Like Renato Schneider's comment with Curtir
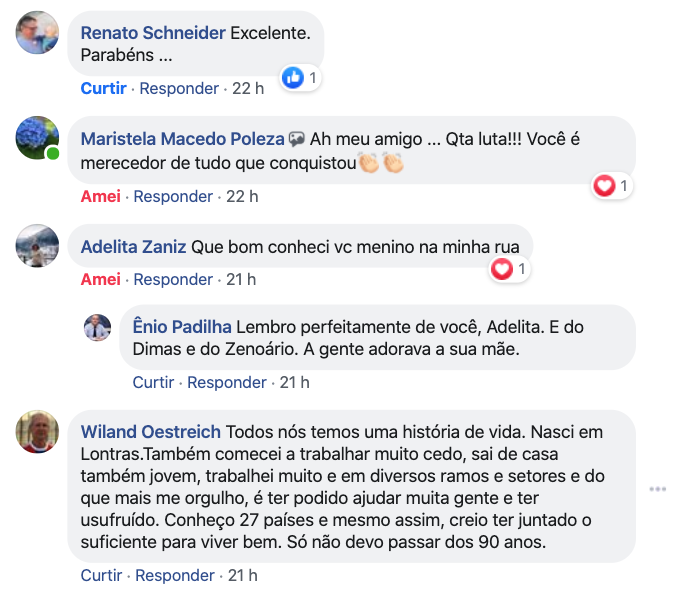681x593 pixels. click(104, 88)
